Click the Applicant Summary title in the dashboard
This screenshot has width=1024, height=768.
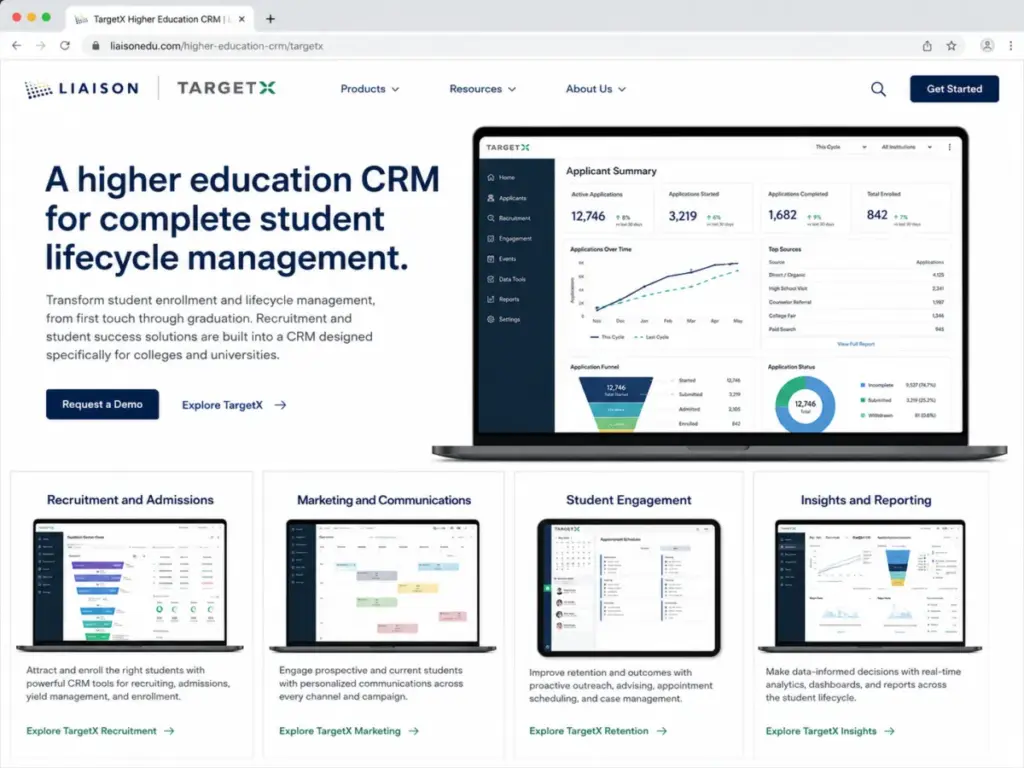point(611,170)
